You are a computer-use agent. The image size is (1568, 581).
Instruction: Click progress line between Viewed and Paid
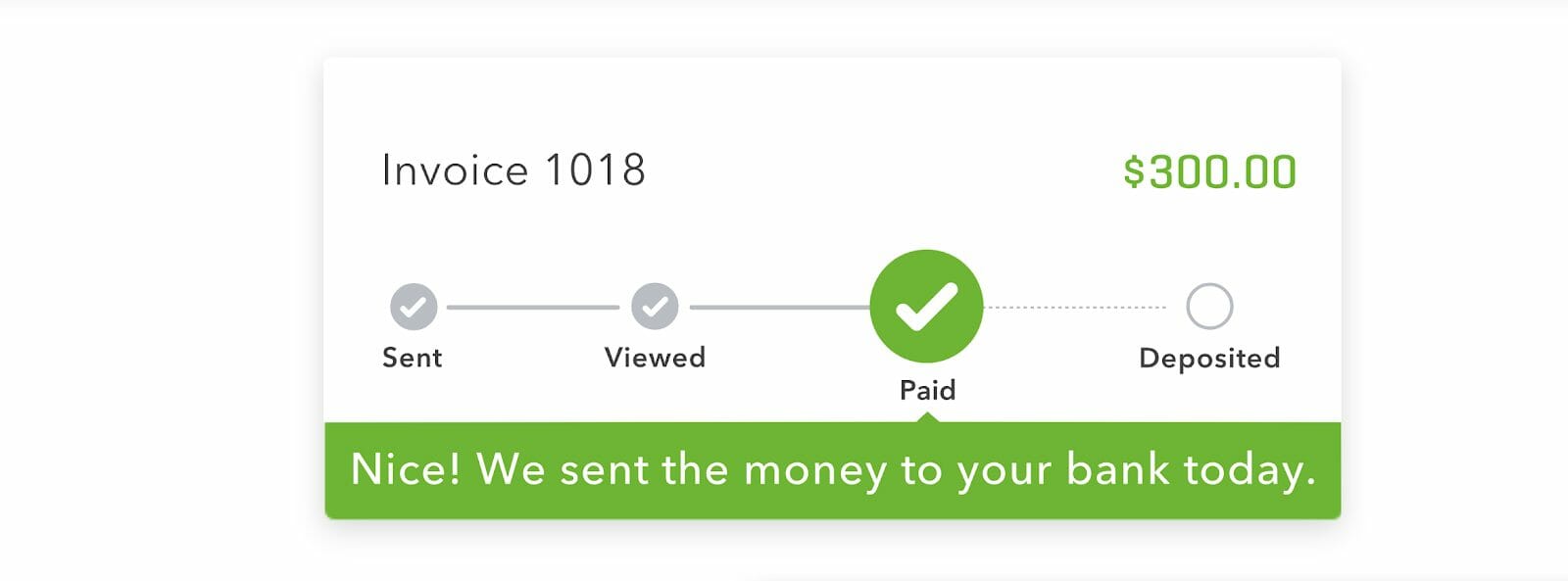tap(780, 308)
